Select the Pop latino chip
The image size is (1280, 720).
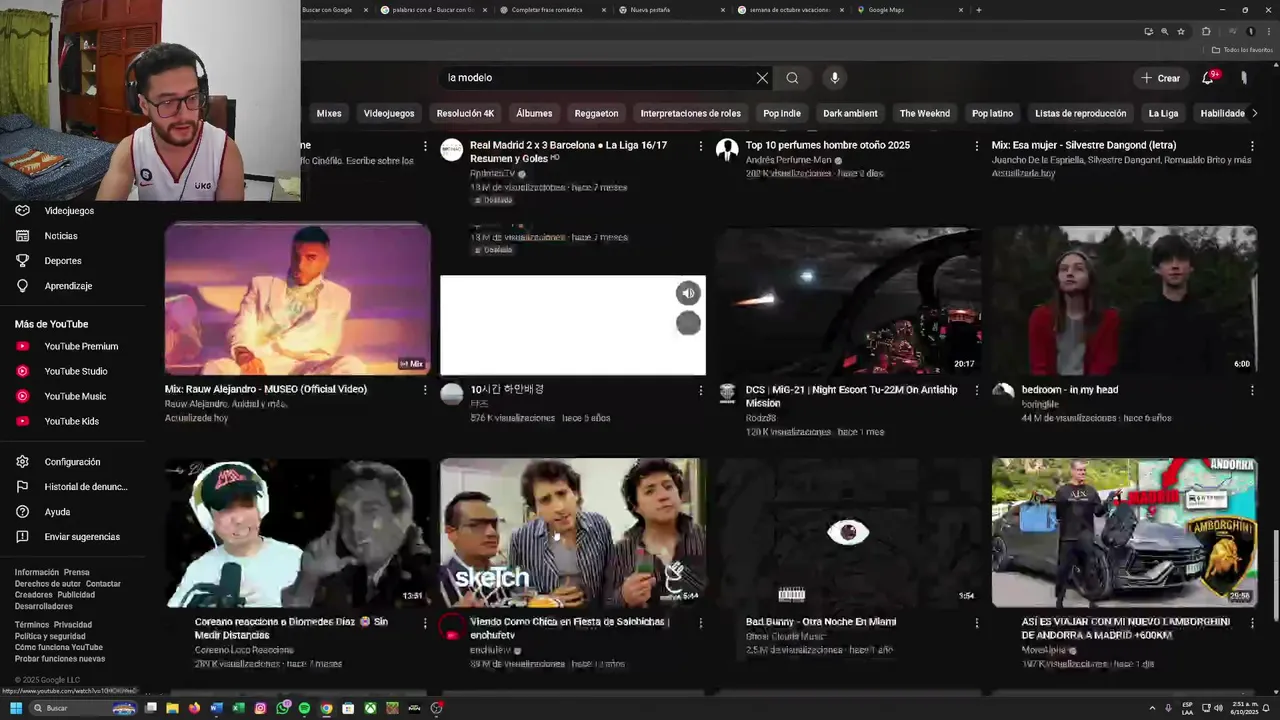pyautogui.click(x=992, y=113)
